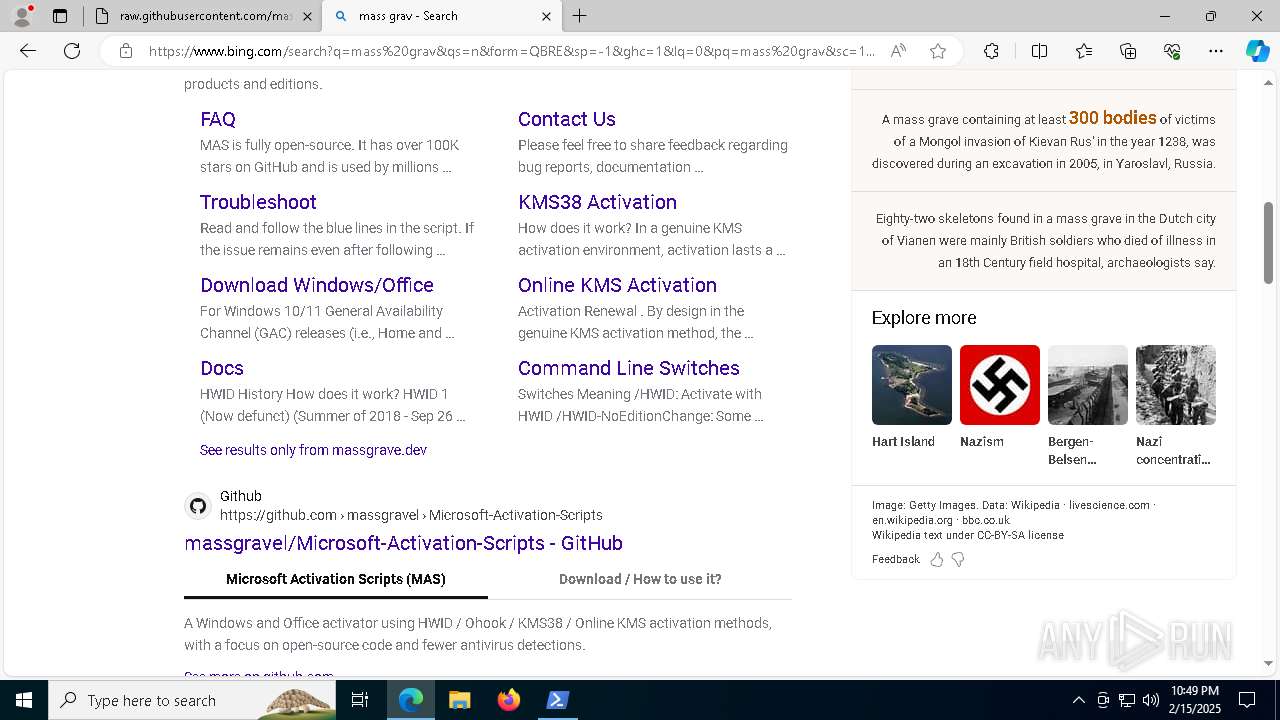Click scroll up arrow of page scrollbar
This screenshot has width=1280, height=720.
pos(1269,83)
